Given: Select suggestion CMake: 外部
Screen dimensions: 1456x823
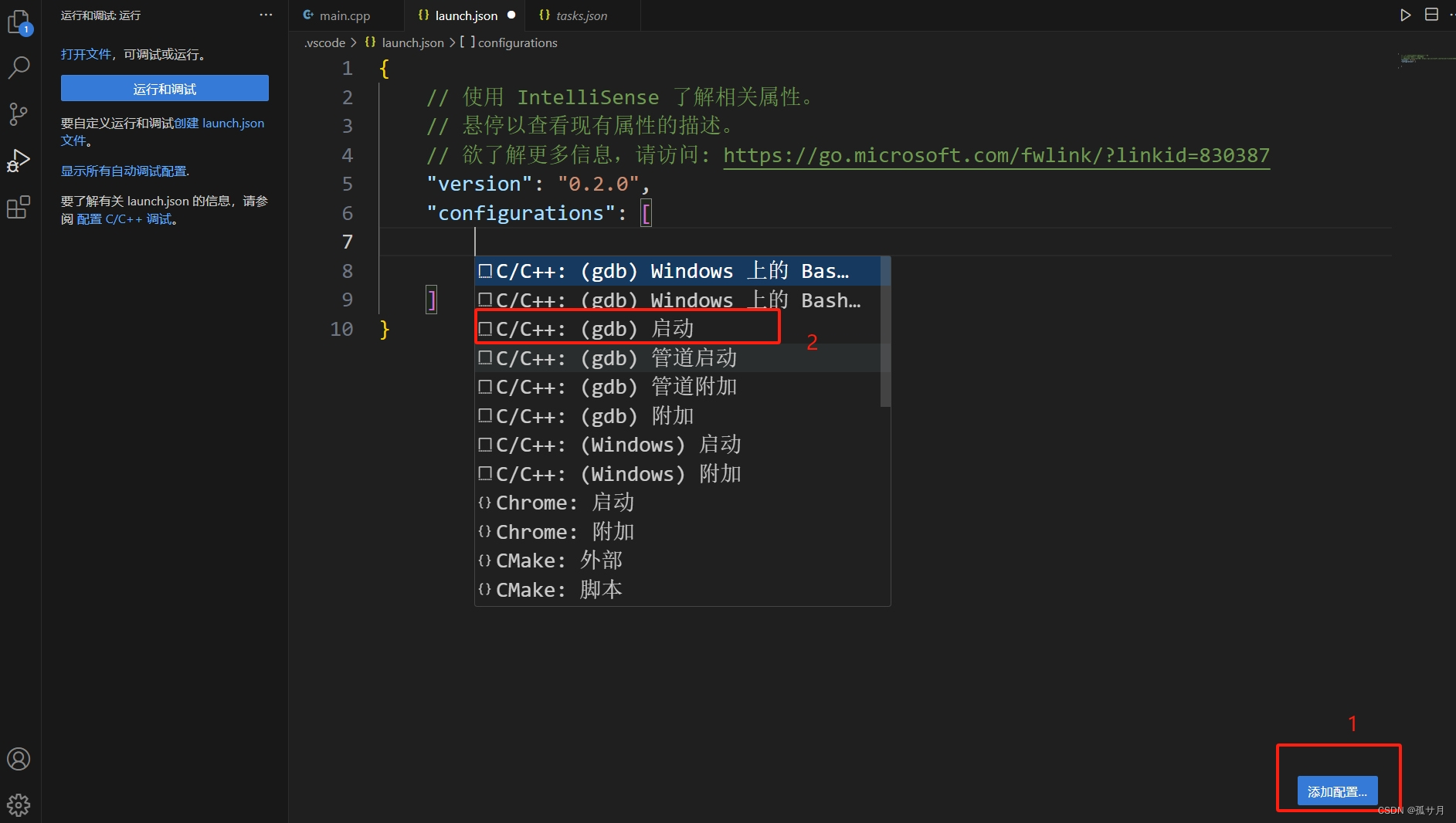Looking at the screenshot, I should [677, 561].
